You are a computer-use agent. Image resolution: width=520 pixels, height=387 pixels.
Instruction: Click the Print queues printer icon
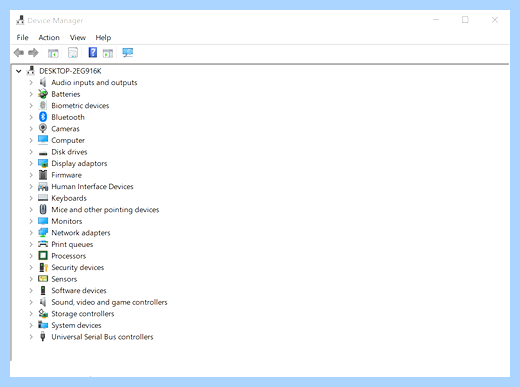[43, 244]
